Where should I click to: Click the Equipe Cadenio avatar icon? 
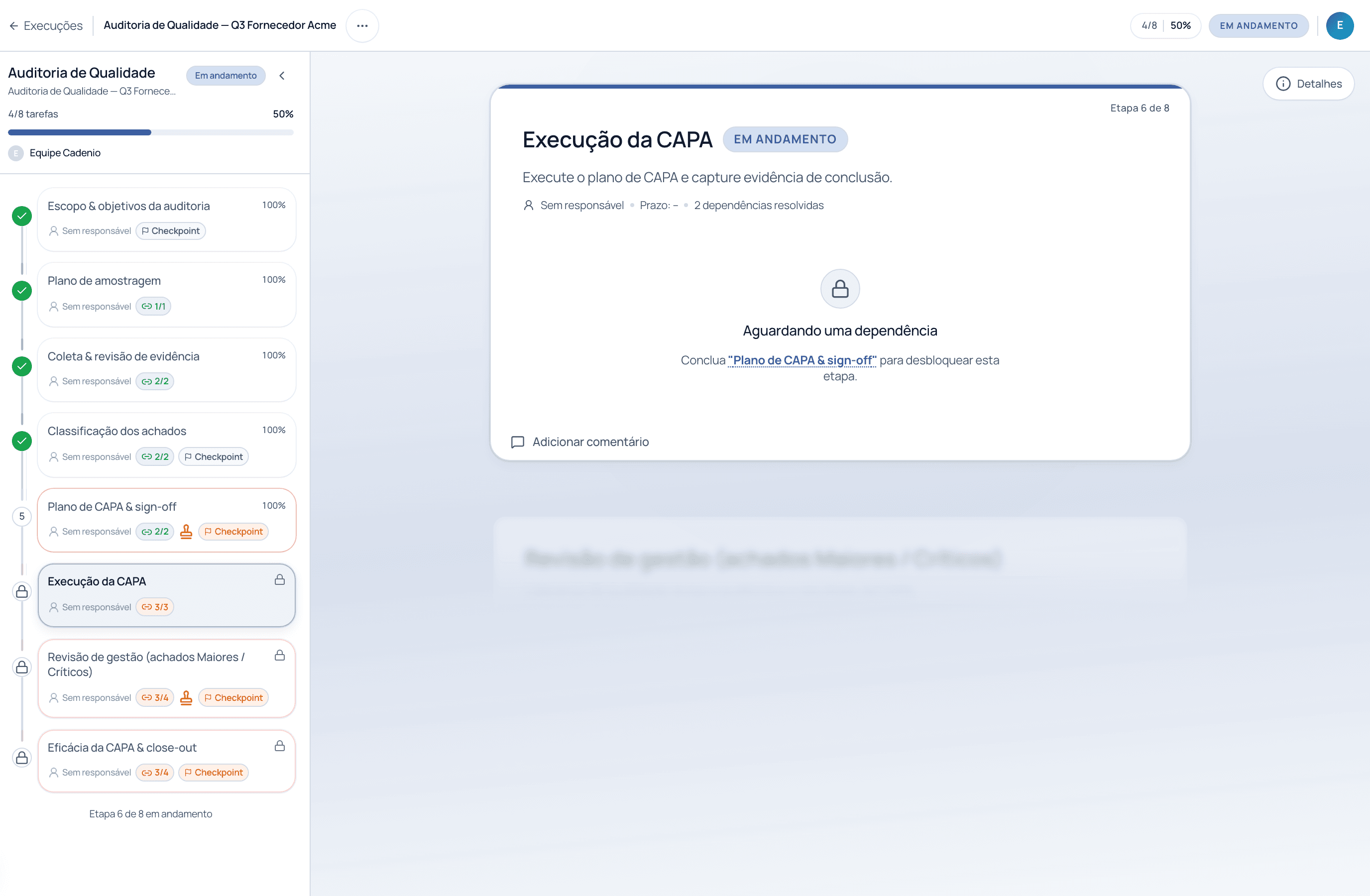tap(16, 153)
